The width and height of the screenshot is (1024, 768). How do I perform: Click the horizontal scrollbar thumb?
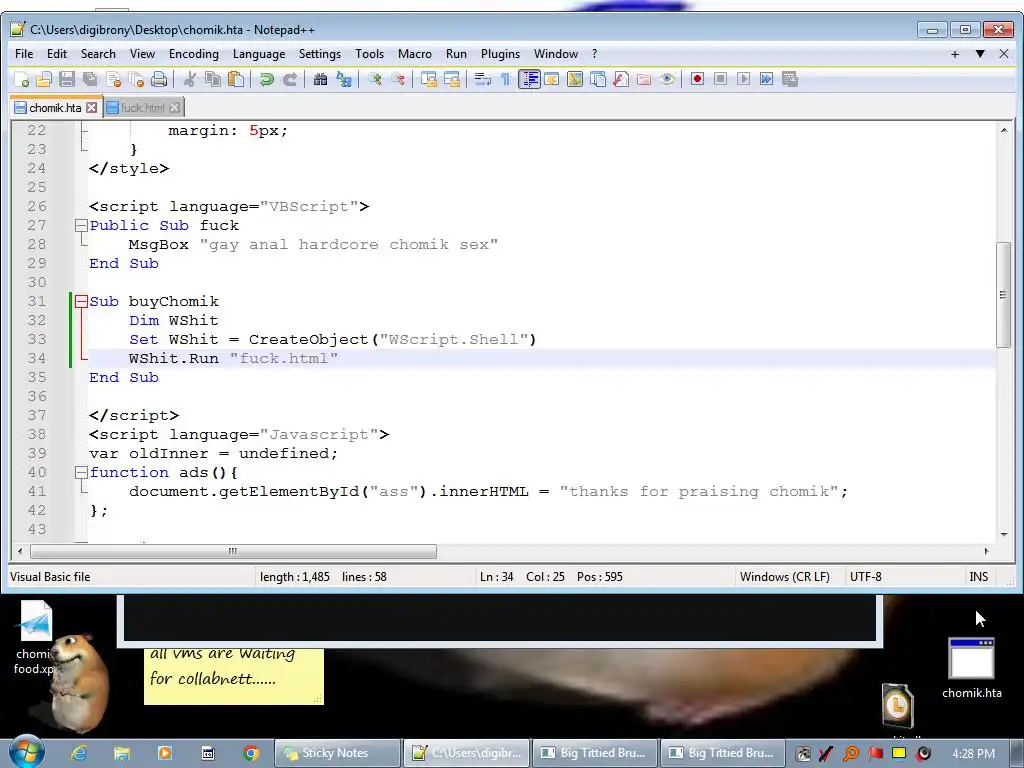tap(233, 552)
